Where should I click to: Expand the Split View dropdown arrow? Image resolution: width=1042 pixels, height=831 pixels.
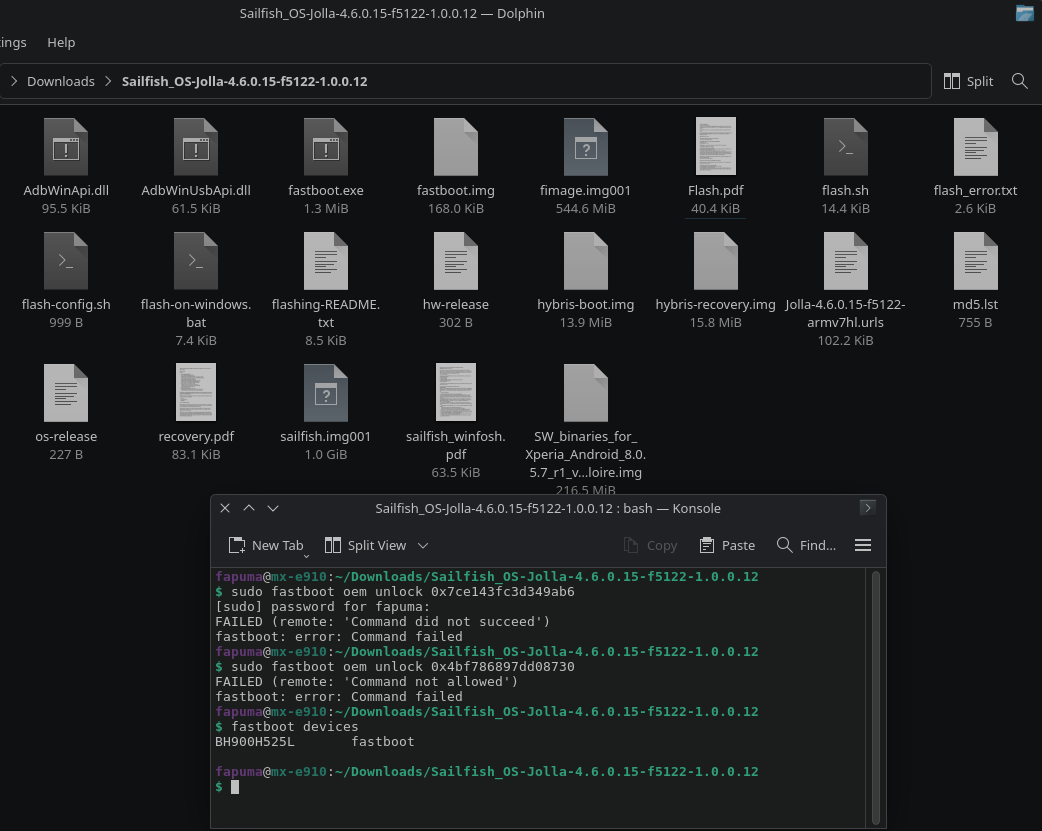(x=423, y=546)
